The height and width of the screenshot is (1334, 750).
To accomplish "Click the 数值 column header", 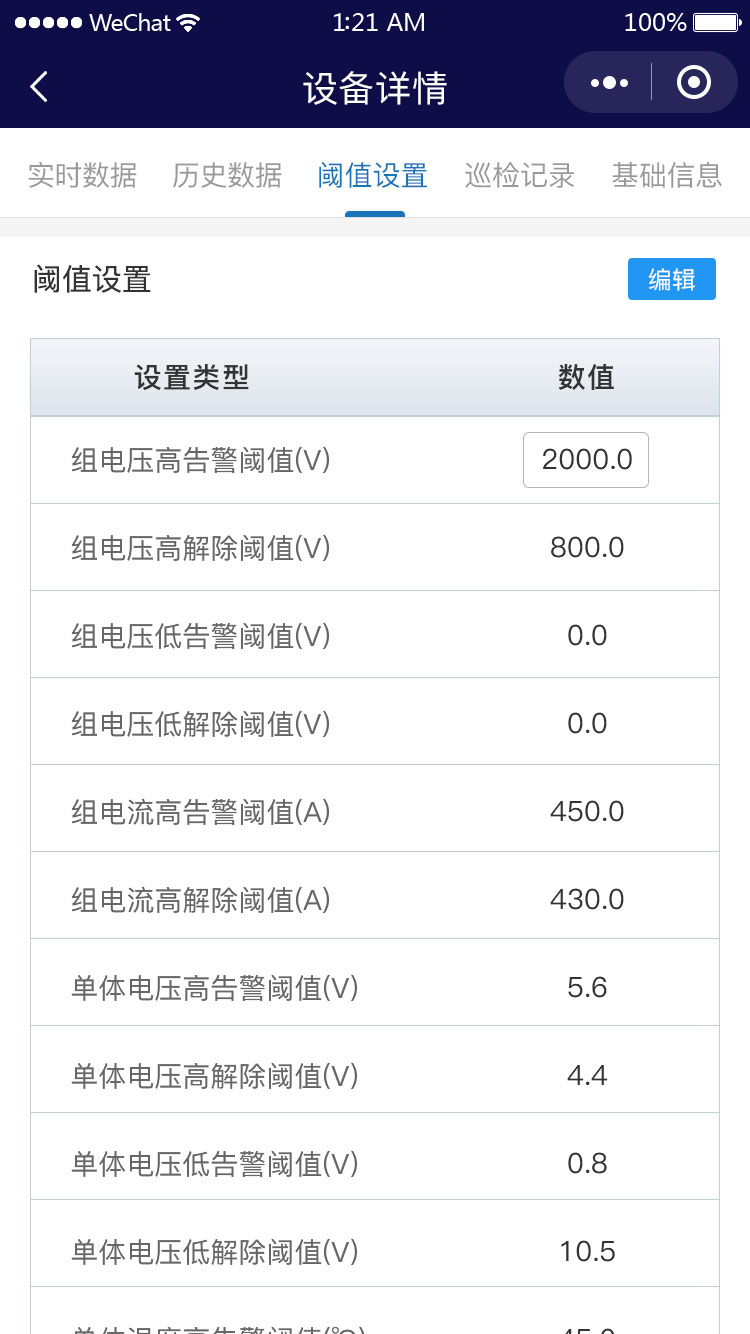I will tap(586, 378).
